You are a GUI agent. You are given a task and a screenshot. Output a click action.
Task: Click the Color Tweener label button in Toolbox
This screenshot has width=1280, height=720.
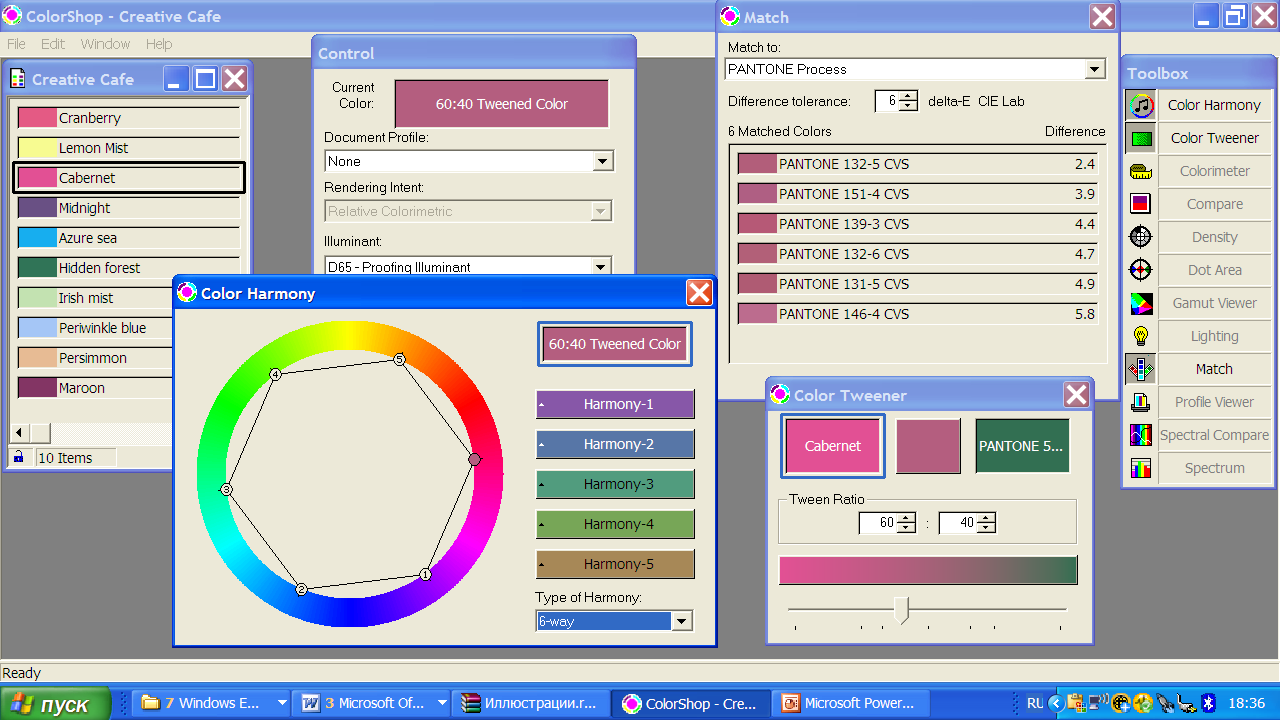[x=1214, y=138]
